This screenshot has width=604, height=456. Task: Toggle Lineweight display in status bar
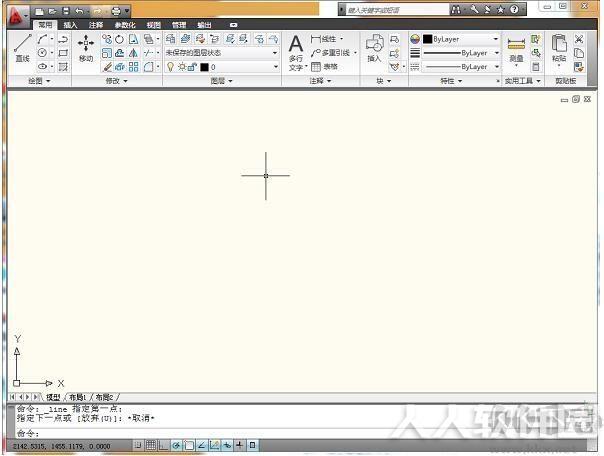tap(240, 446)
